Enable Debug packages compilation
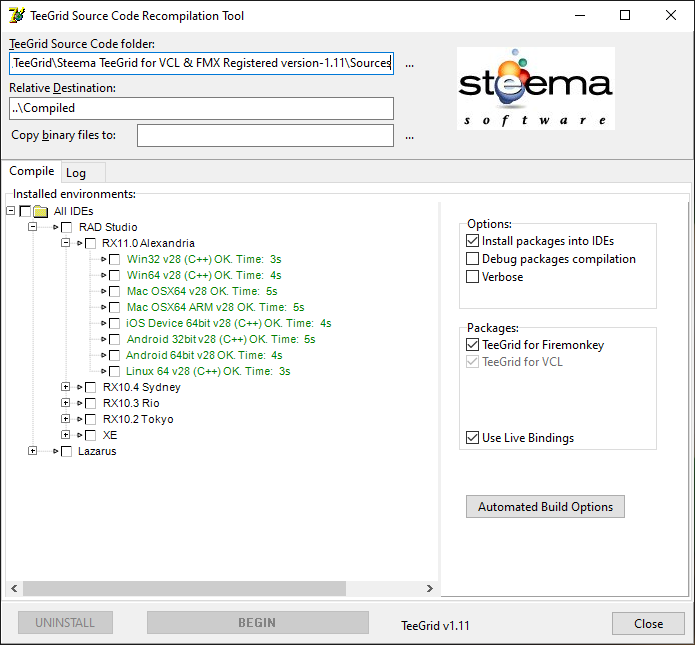The height and width of the screenshot is (645, 695). pyautogui.click(x=472, y=258)
